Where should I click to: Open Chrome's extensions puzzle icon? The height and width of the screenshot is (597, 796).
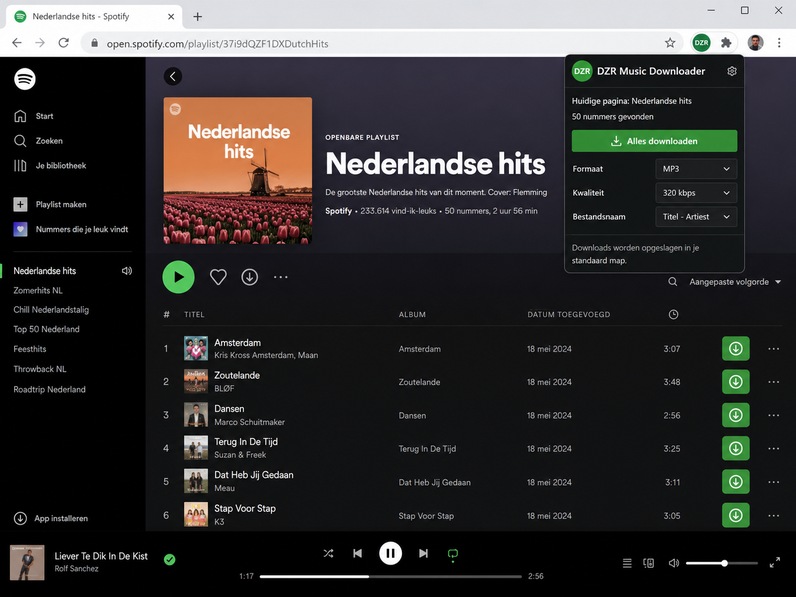pos(726,43)
